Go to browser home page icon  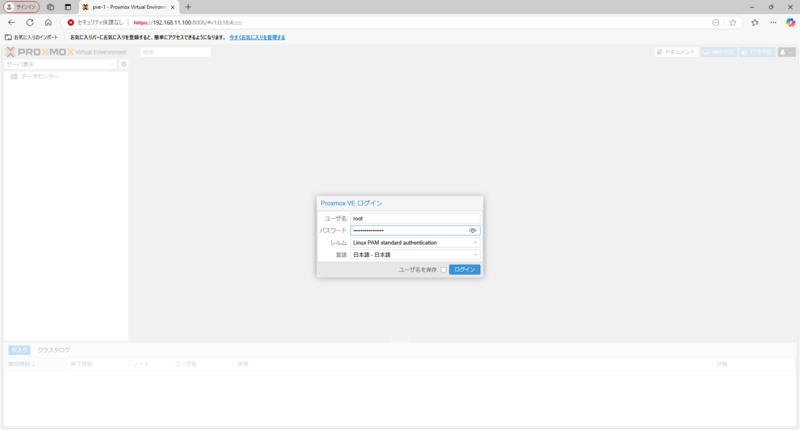coord(48,22)
